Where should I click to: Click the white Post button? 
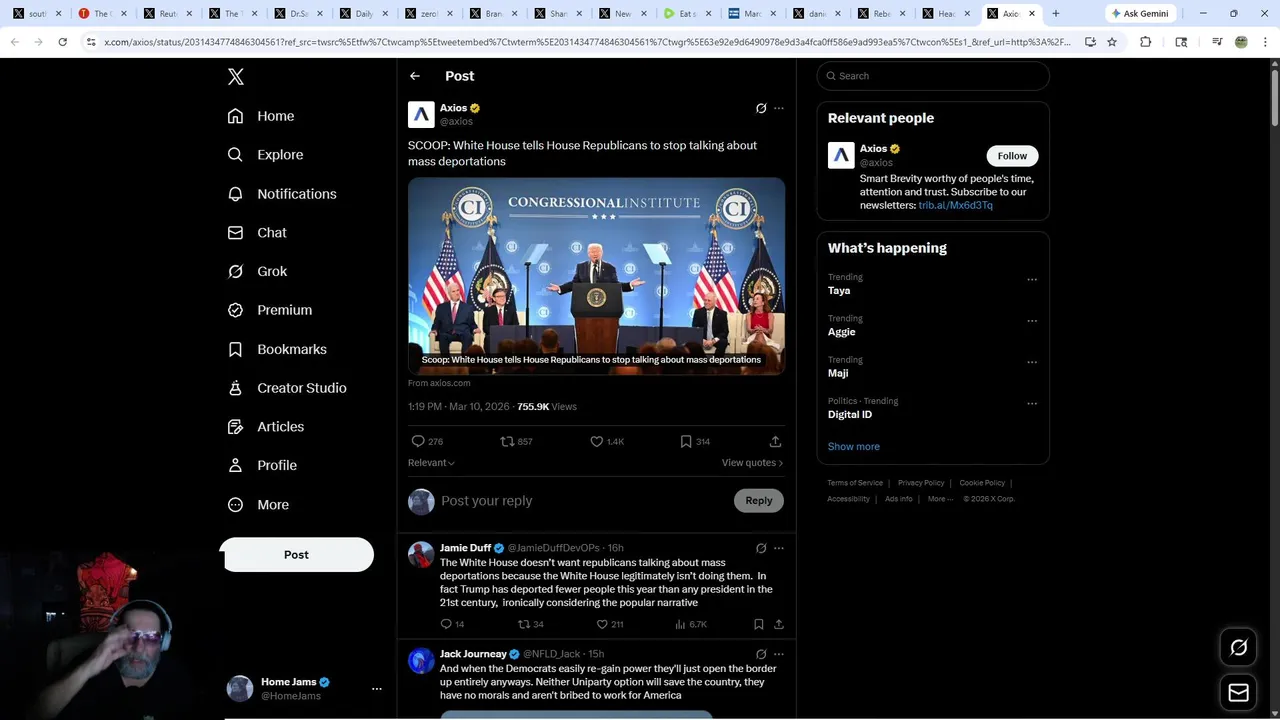pos(297,555)
